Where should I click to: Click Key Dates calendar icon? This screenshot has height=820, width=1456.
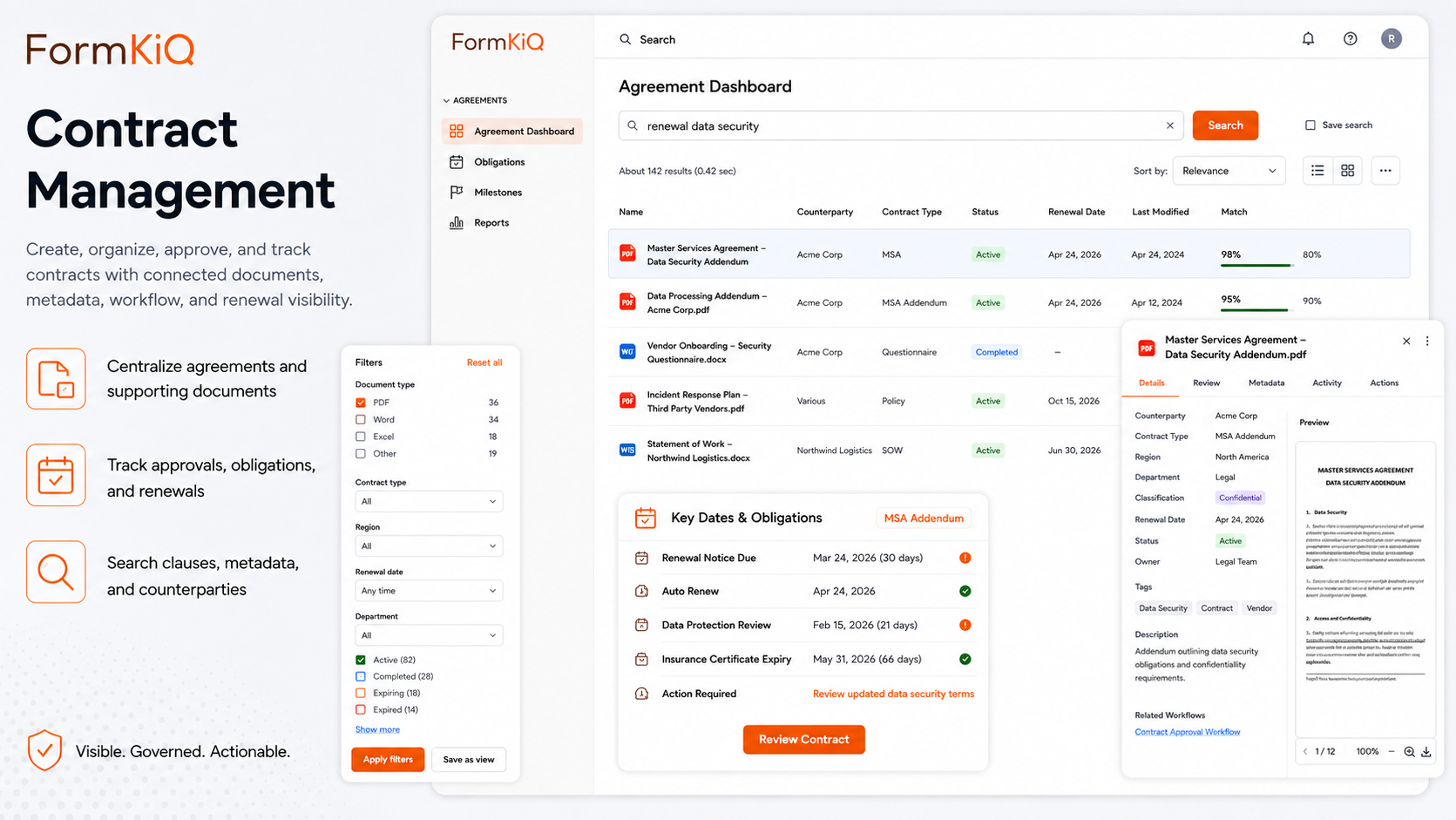[646, 518]
